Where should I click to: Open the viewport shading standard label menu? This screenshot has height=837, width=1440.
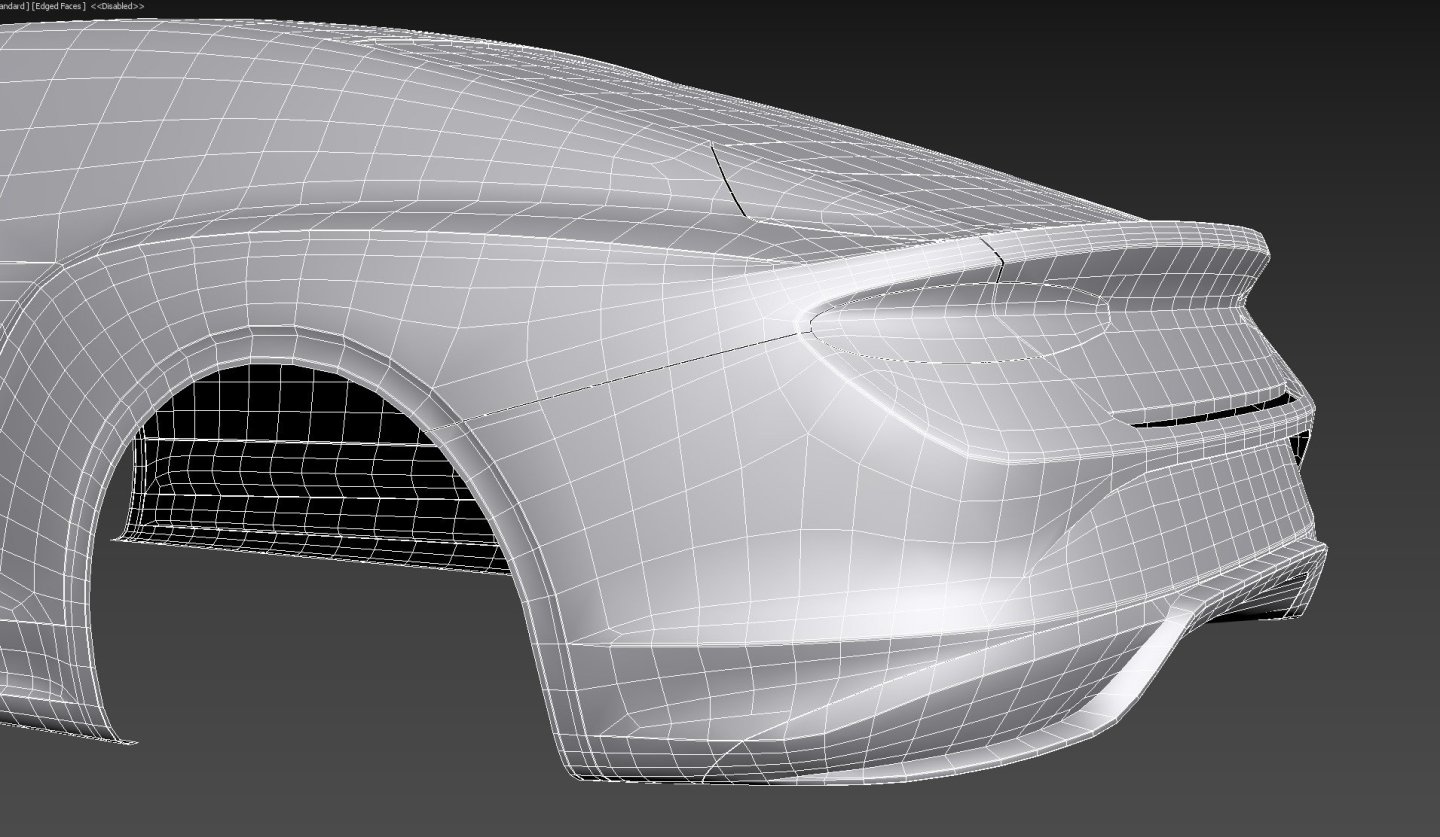click(x=15, y=5)
